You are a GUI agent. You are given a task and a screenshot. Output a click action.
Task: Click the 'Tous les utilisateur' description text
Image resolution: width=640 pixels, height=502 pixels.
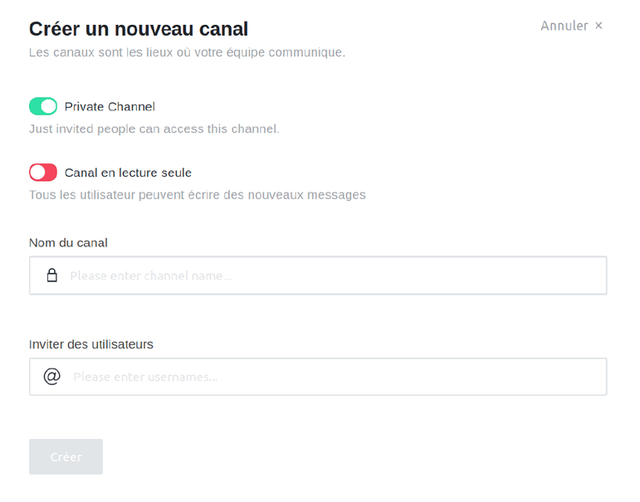pos(197,194)
